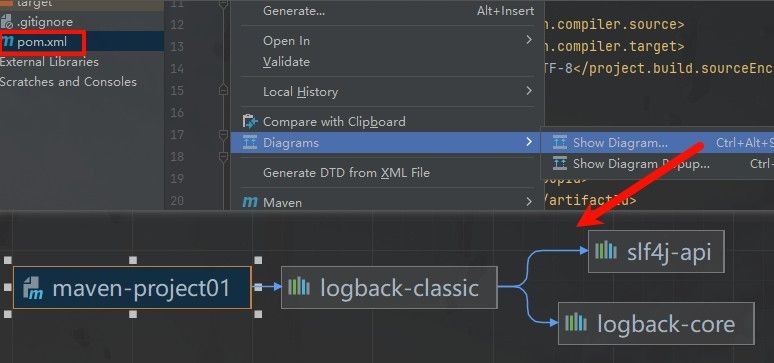Click the maven-project01 module icon
Screen dimensions: 774x363
click(33, 288)
